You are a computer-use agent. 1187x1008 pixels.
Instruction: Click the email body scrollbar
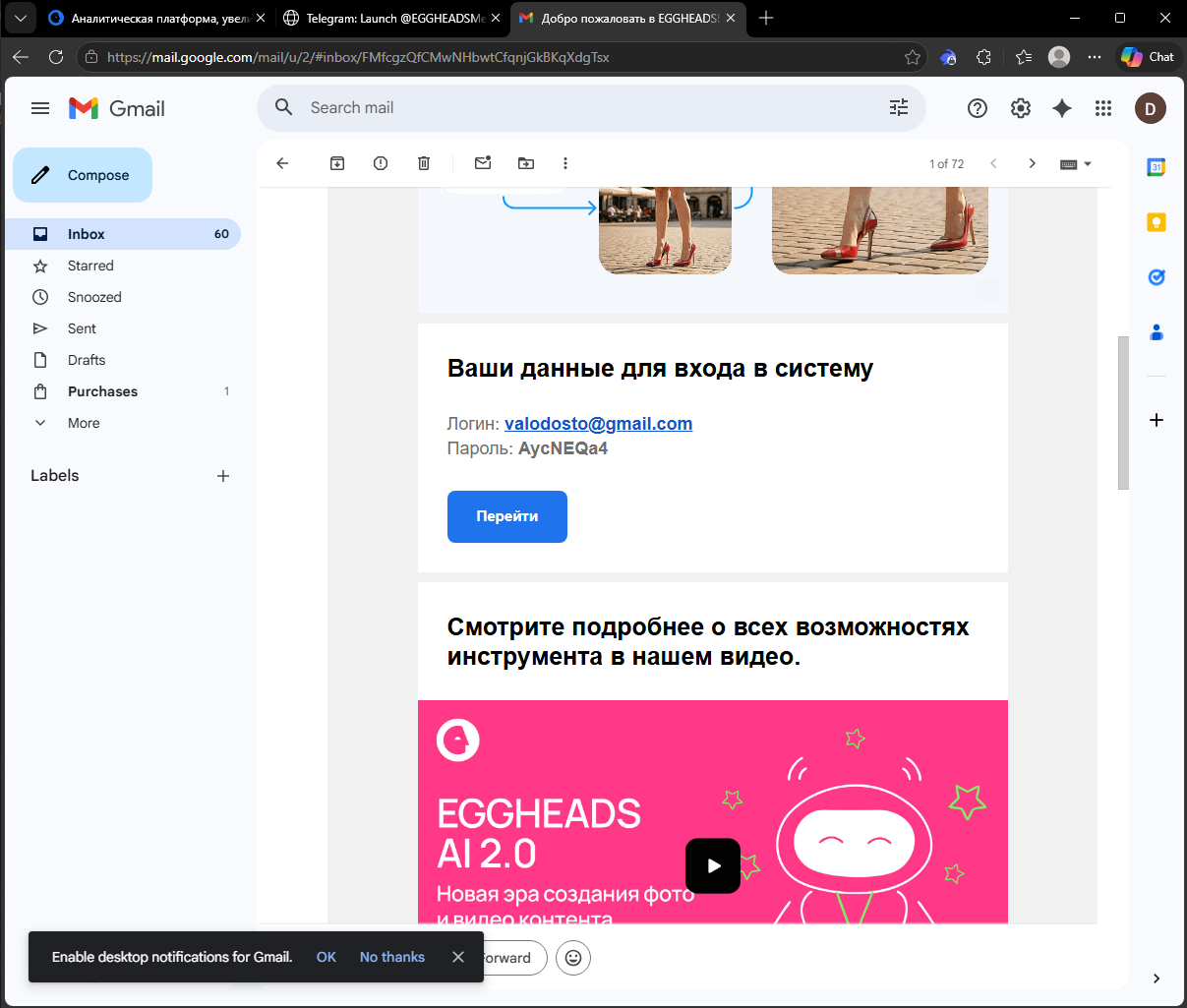coord(1123,413)
